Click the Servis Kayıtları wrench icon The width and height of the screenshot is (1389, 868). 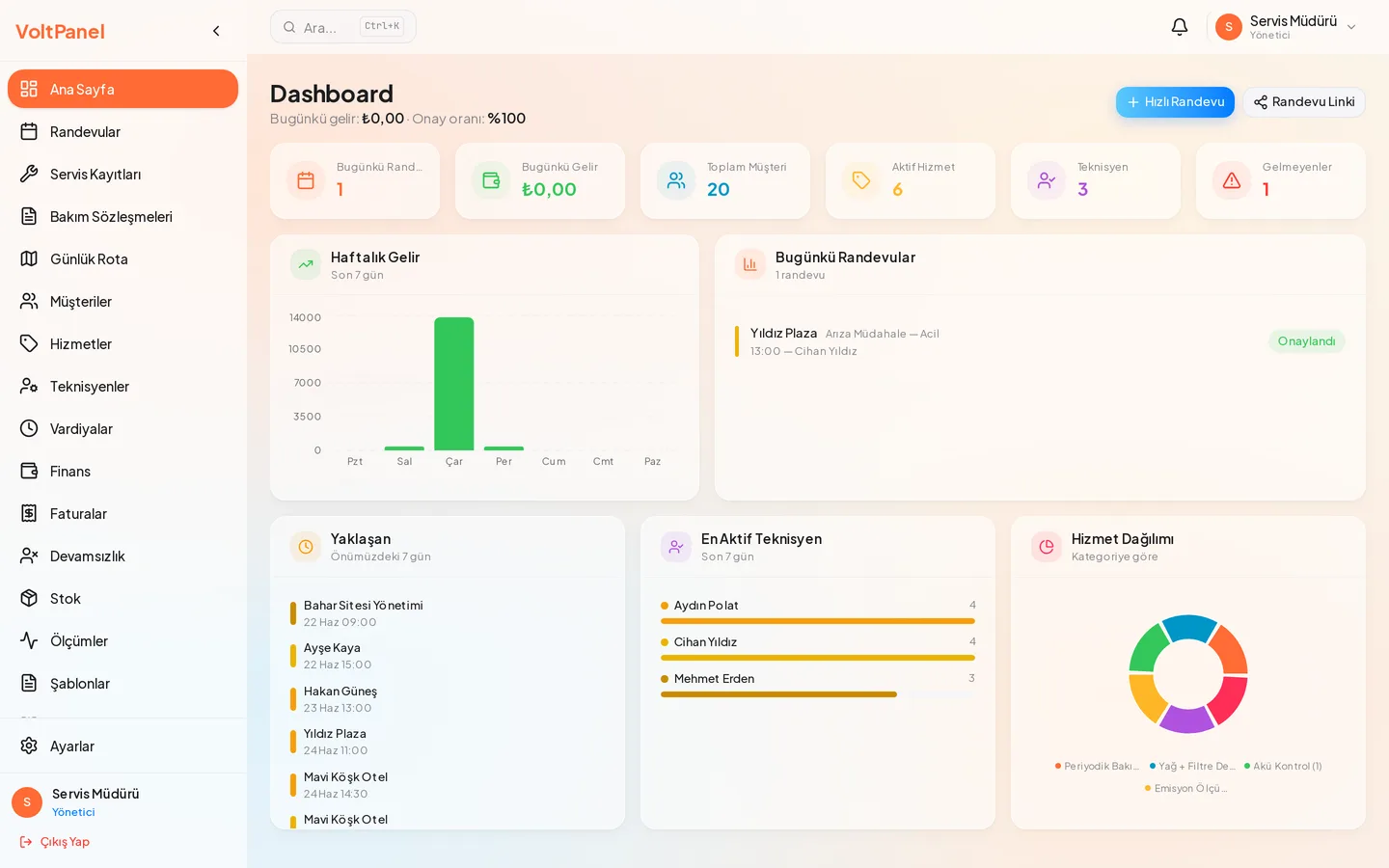[x=29, y=174]
